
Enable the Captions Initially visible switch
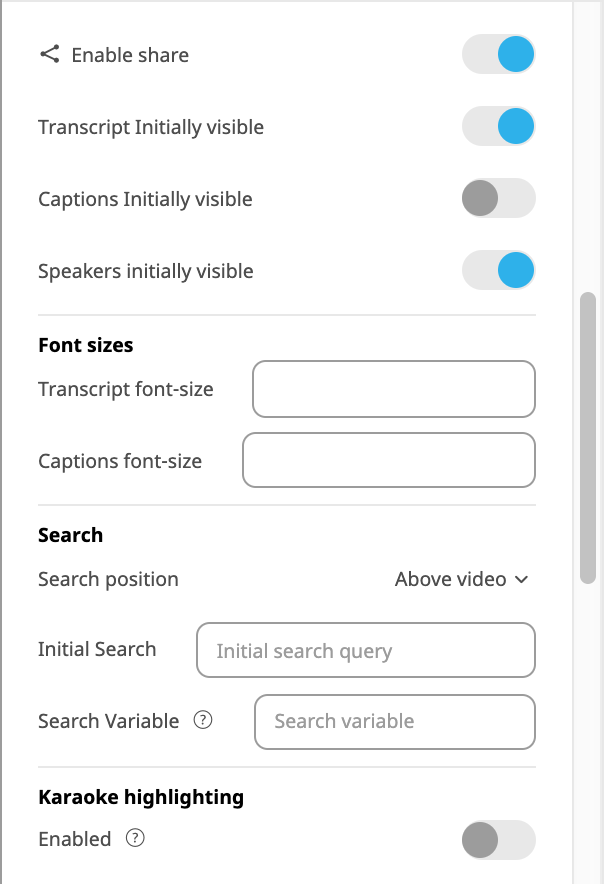[x=499, y=198]
